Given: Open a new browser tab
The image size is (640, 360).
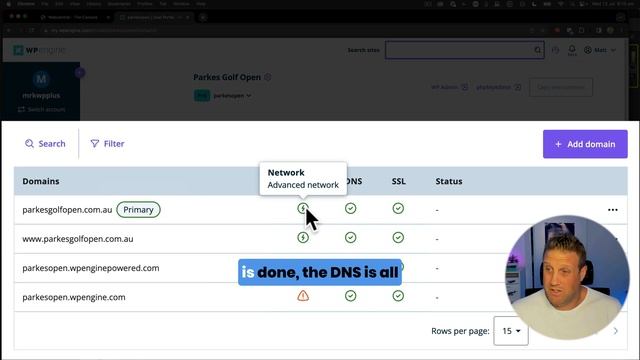Looking at the screenshot, I should pyautogui.click(x=203, y=18).
